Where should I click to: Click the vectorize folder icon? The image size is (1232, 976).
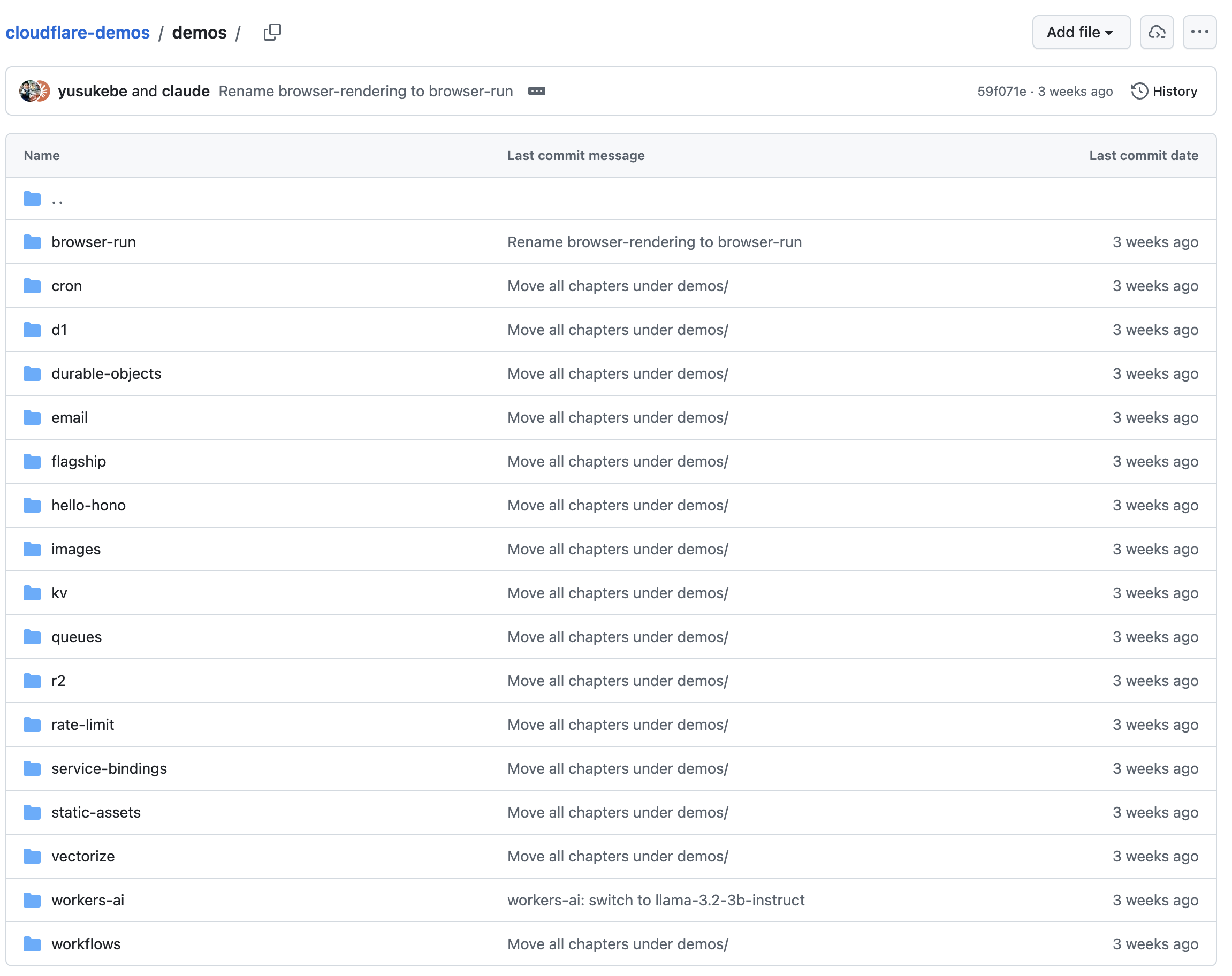coord(32,857)
